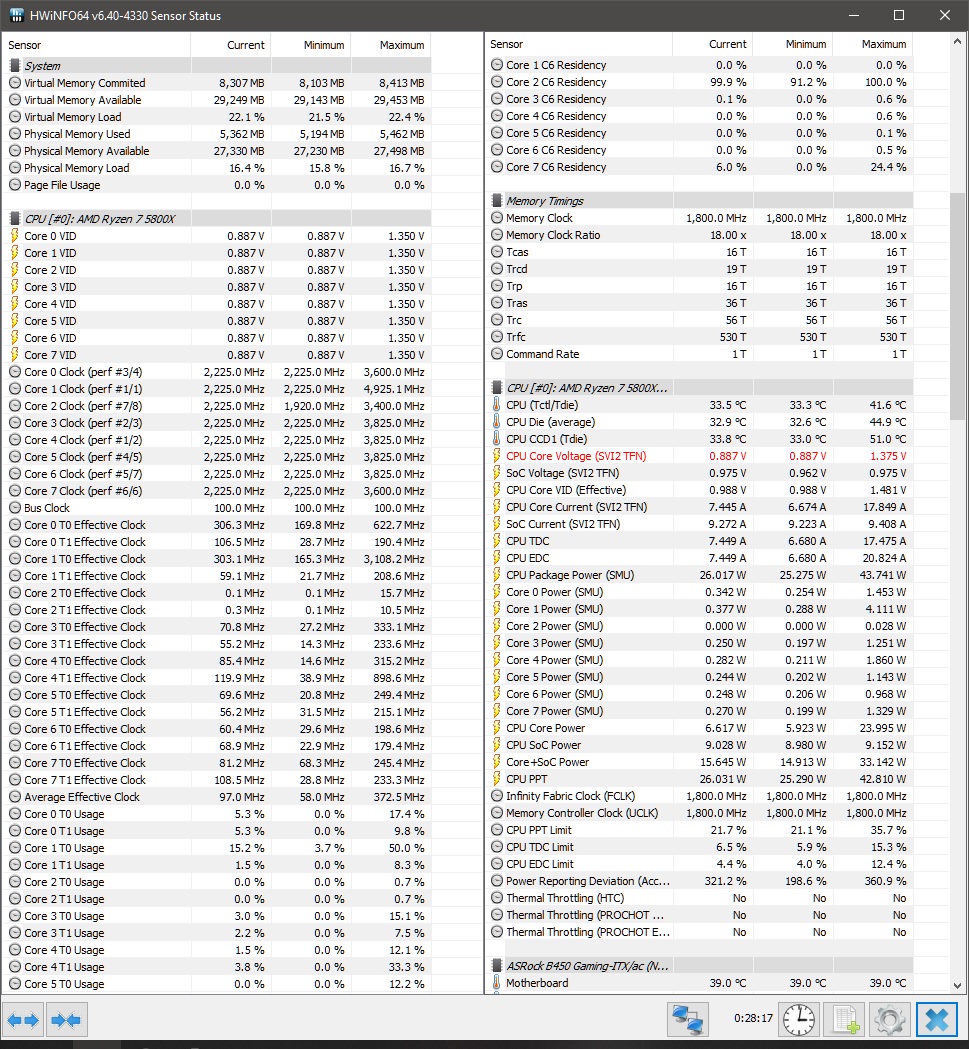Screen dimensions: 969x1049
Task: Click lightning icon beside Core 0 VID
Action: click(14, 235)
